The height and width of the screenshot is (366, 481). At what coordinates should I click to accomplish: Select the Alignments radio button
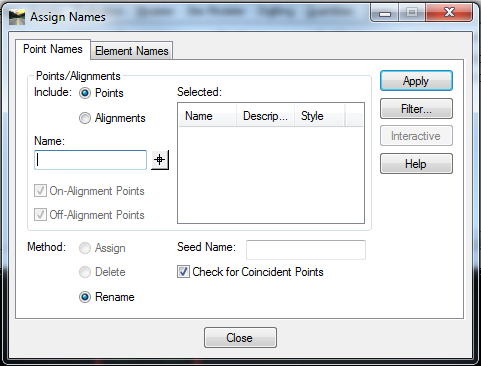coord(85,118)
